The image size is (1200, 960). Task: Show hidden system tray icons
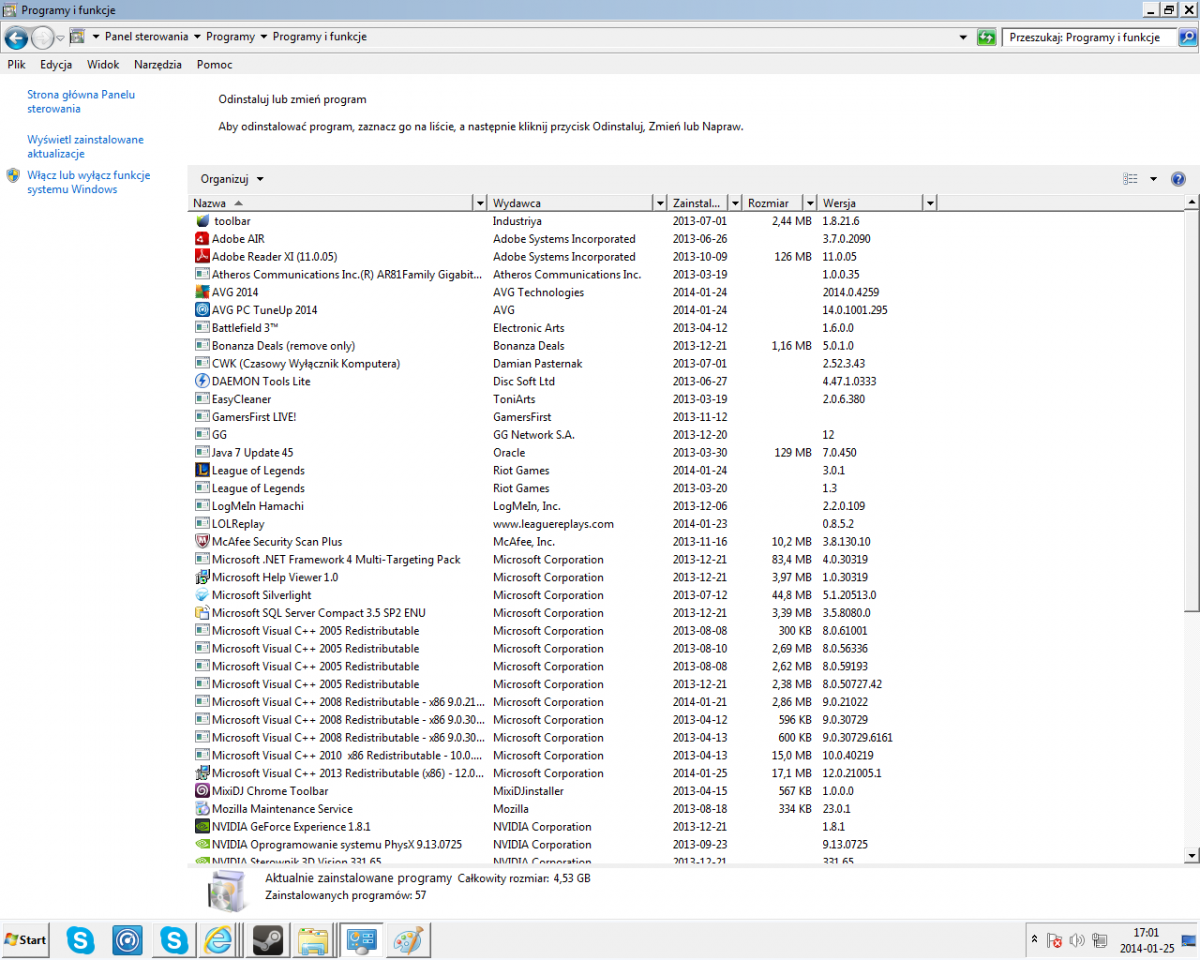pyautogui.click(x=1034, y=940)
